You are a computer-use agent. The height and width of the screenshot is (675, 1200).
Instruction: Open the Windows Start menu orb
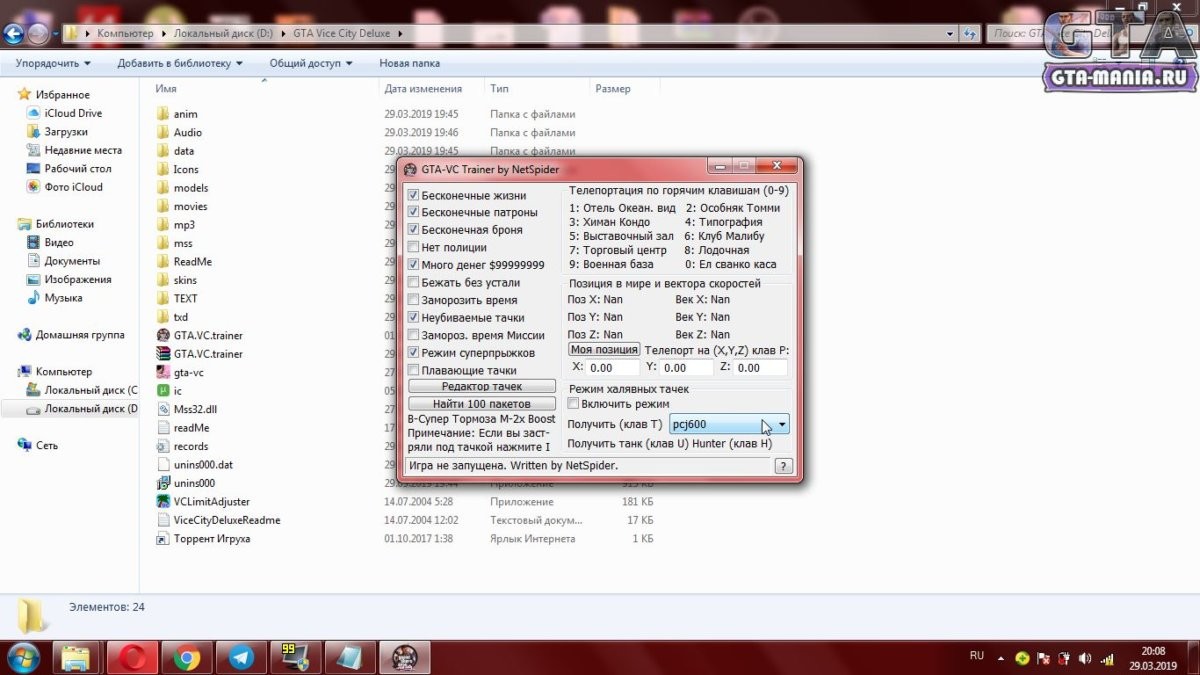pos(23,657)
